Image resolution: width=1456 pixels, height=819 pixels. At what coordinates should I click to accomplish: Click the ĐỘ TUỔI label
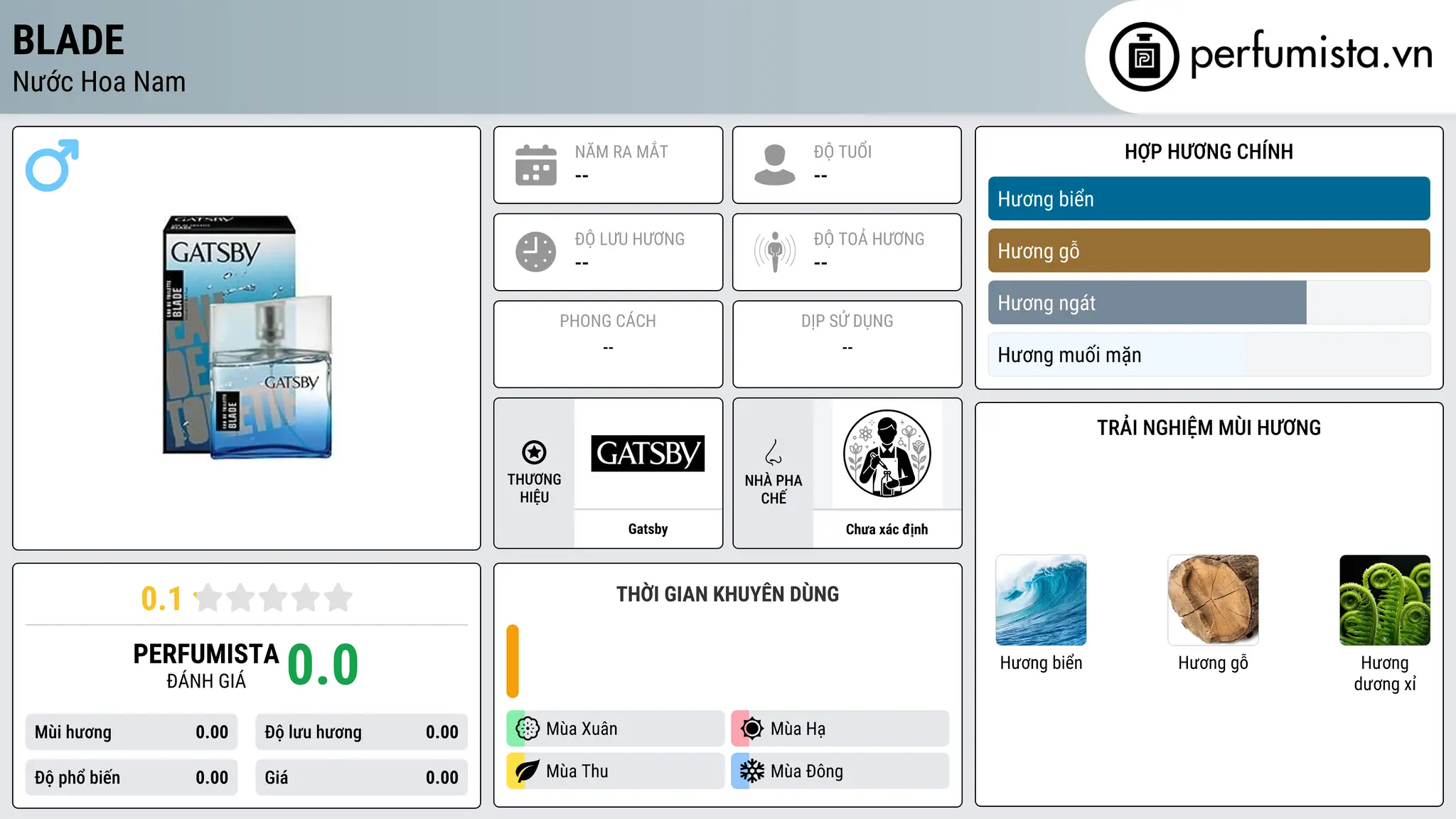click(842, 151)
